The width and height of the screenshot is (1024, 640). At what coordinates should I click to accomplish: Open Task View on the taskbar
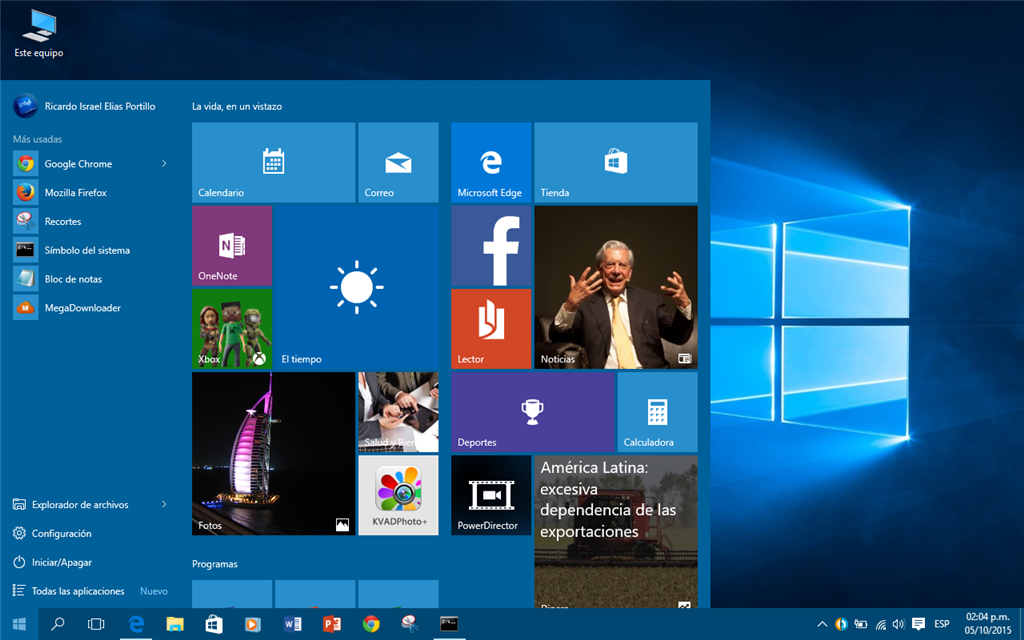[96, 624]
